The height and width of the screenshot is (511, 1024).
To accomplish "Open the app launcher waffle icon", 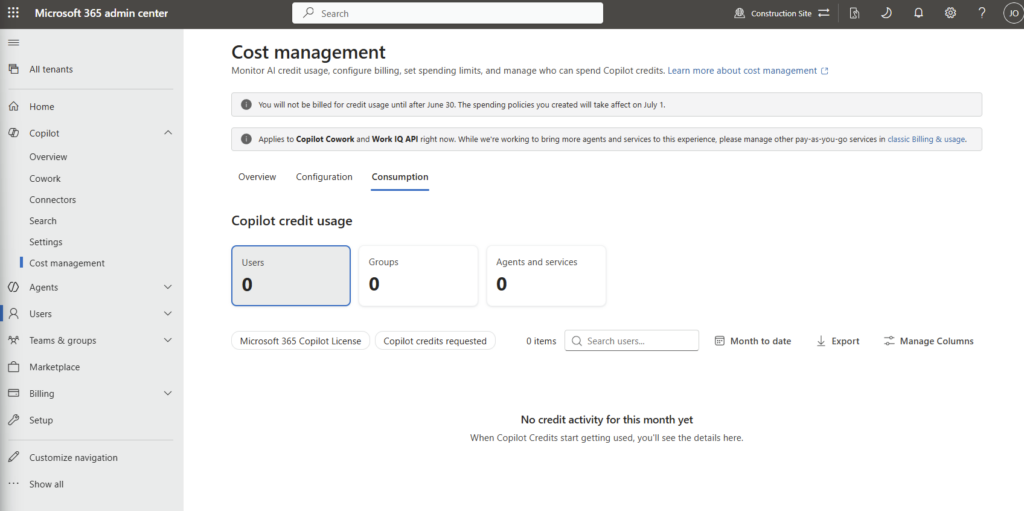I will coord(13,13).
